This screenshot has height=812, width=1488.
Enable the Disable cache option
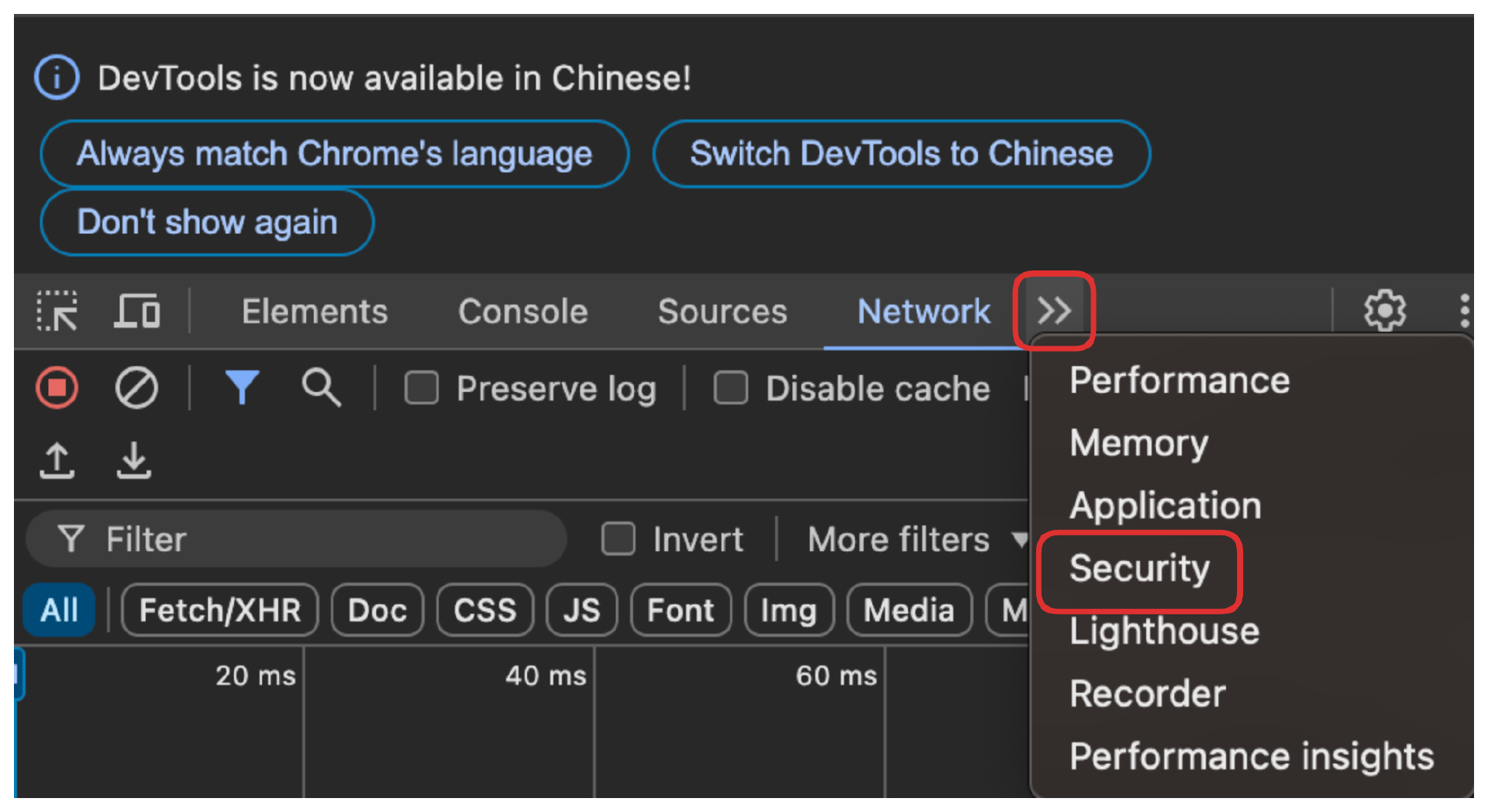click(729, 388)
